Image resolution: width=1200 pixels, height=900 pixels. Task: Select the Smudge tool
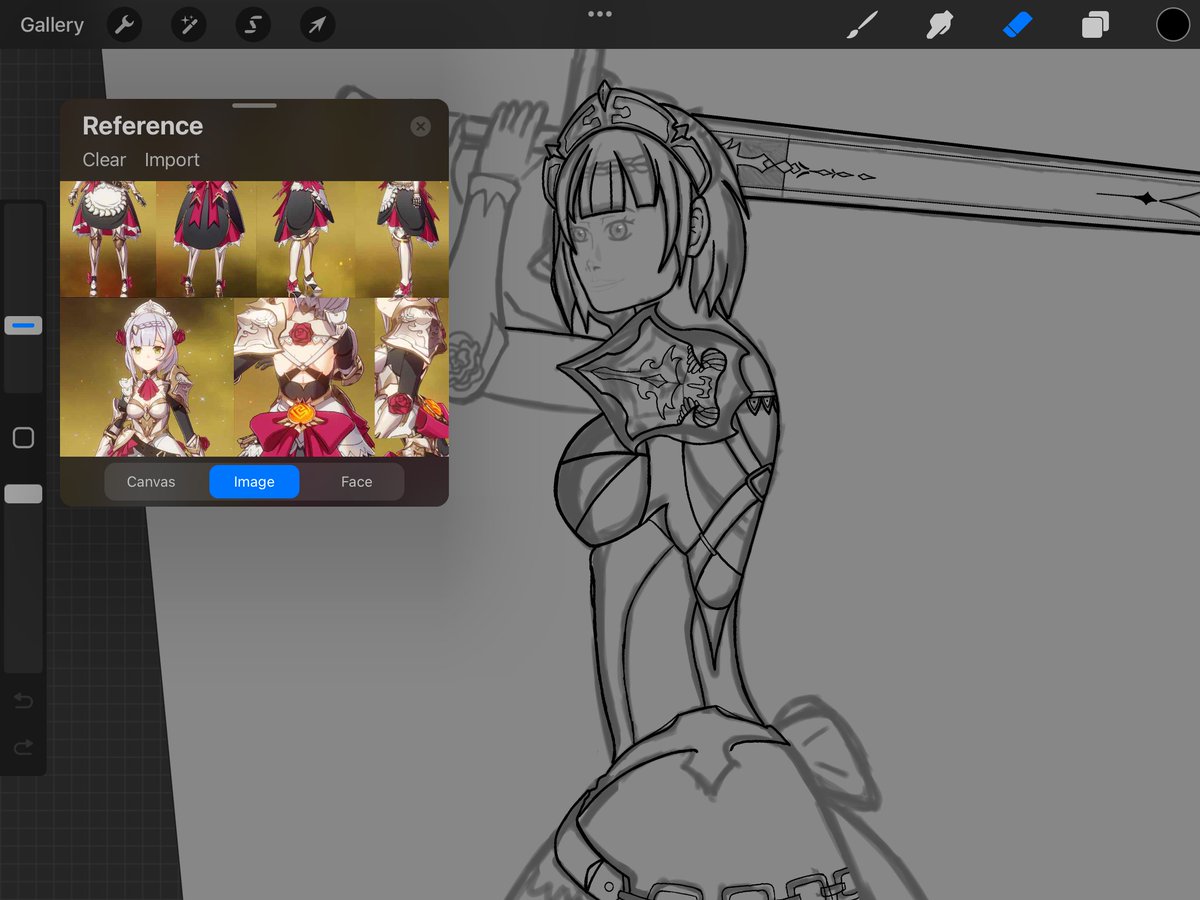coord(939,25)
